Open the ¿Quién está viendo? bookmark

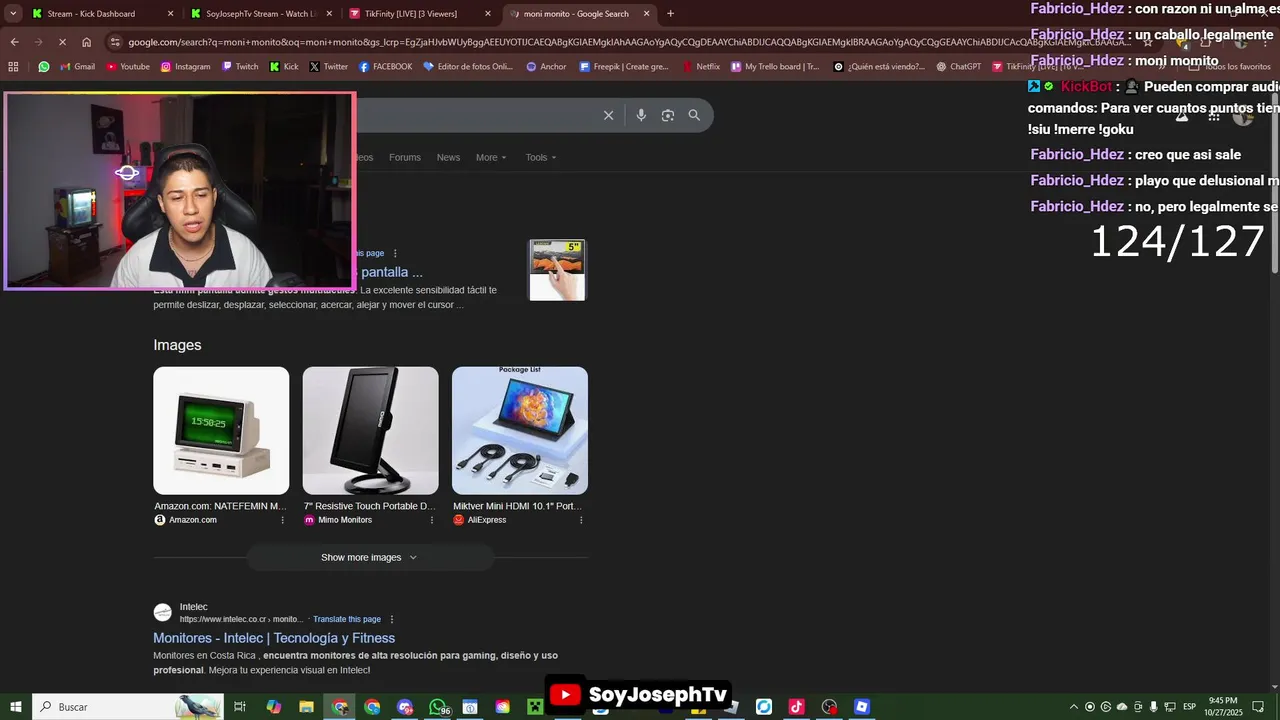[879, 67]
